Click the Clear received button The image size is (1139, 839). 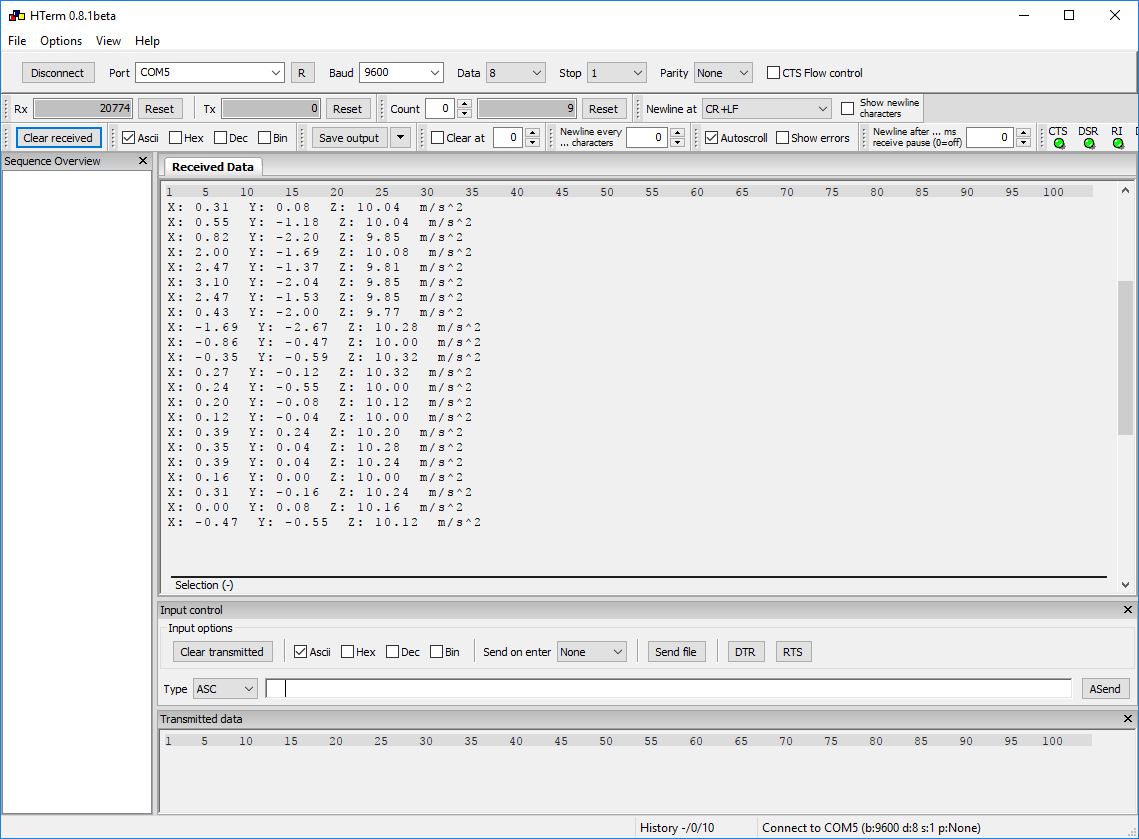[58, 138]
